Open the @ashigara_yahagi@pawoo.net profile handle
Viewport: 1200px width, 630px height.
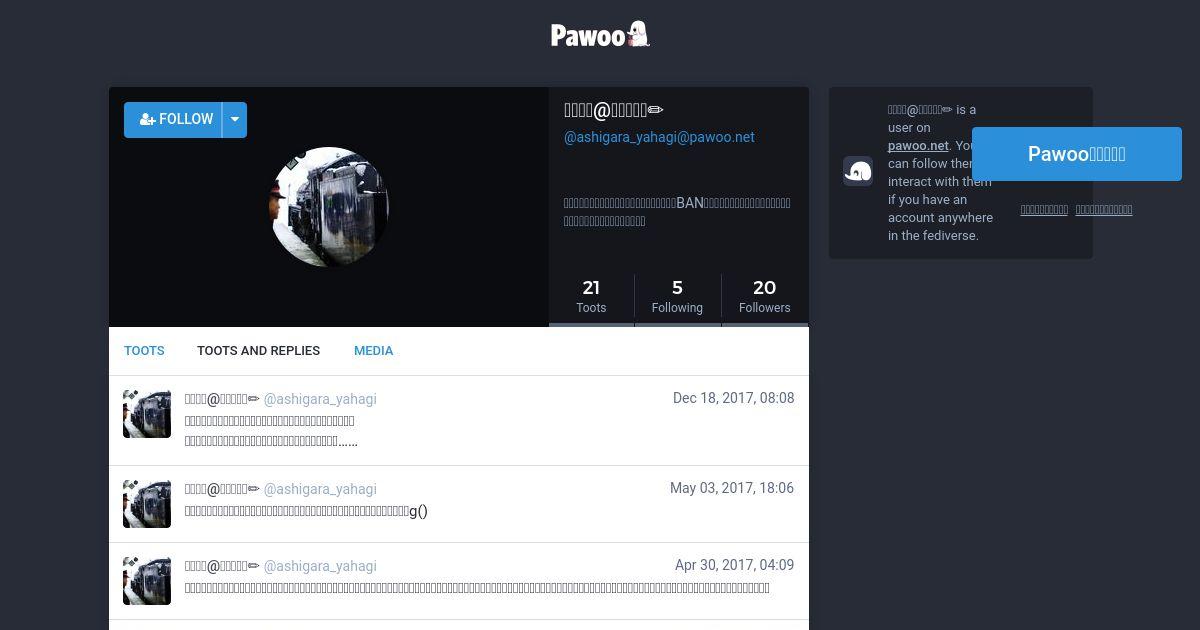[x=659, y=137]
